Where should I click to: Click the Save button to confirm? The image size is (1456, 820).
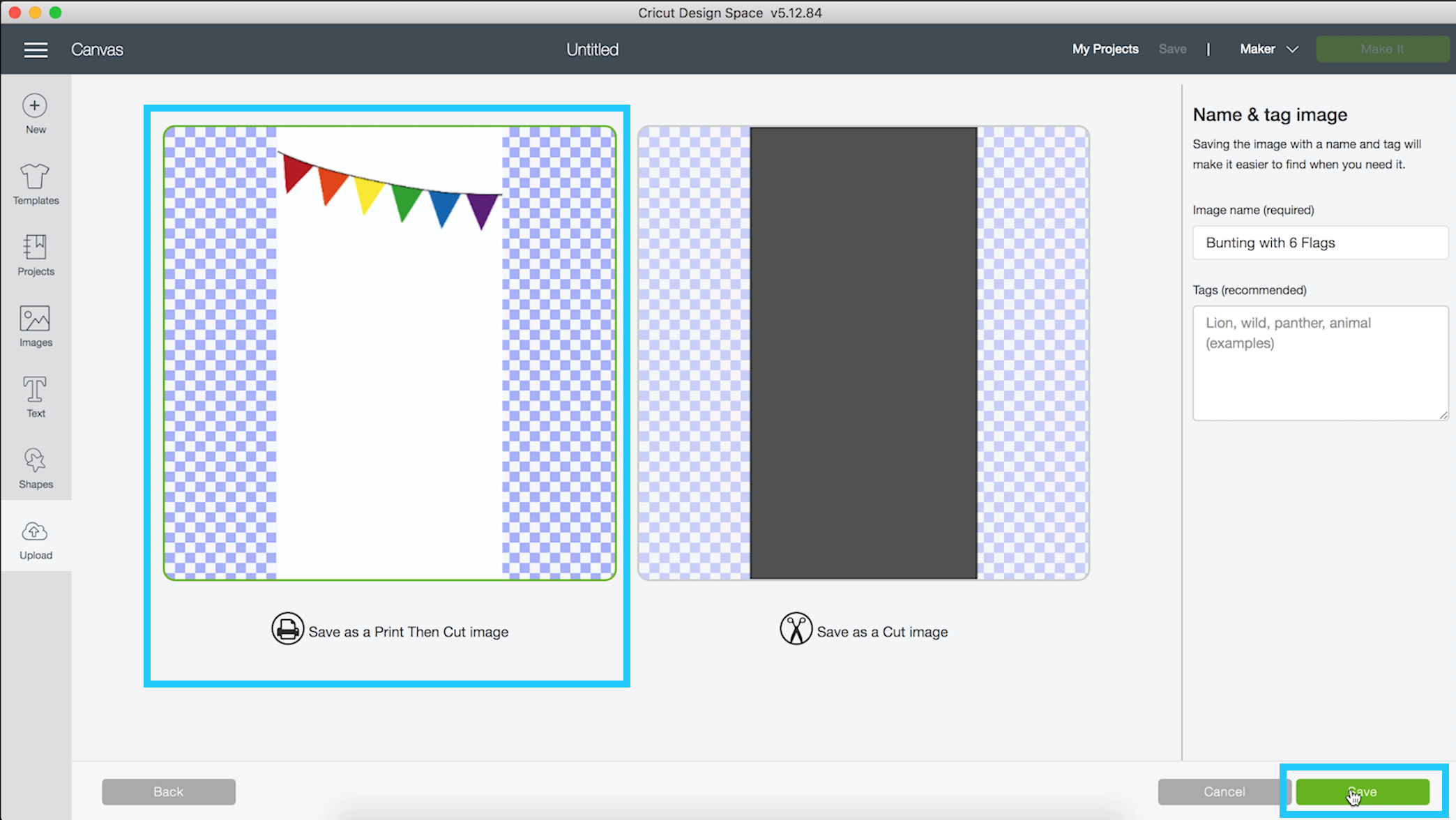(x=1363, y=791)
